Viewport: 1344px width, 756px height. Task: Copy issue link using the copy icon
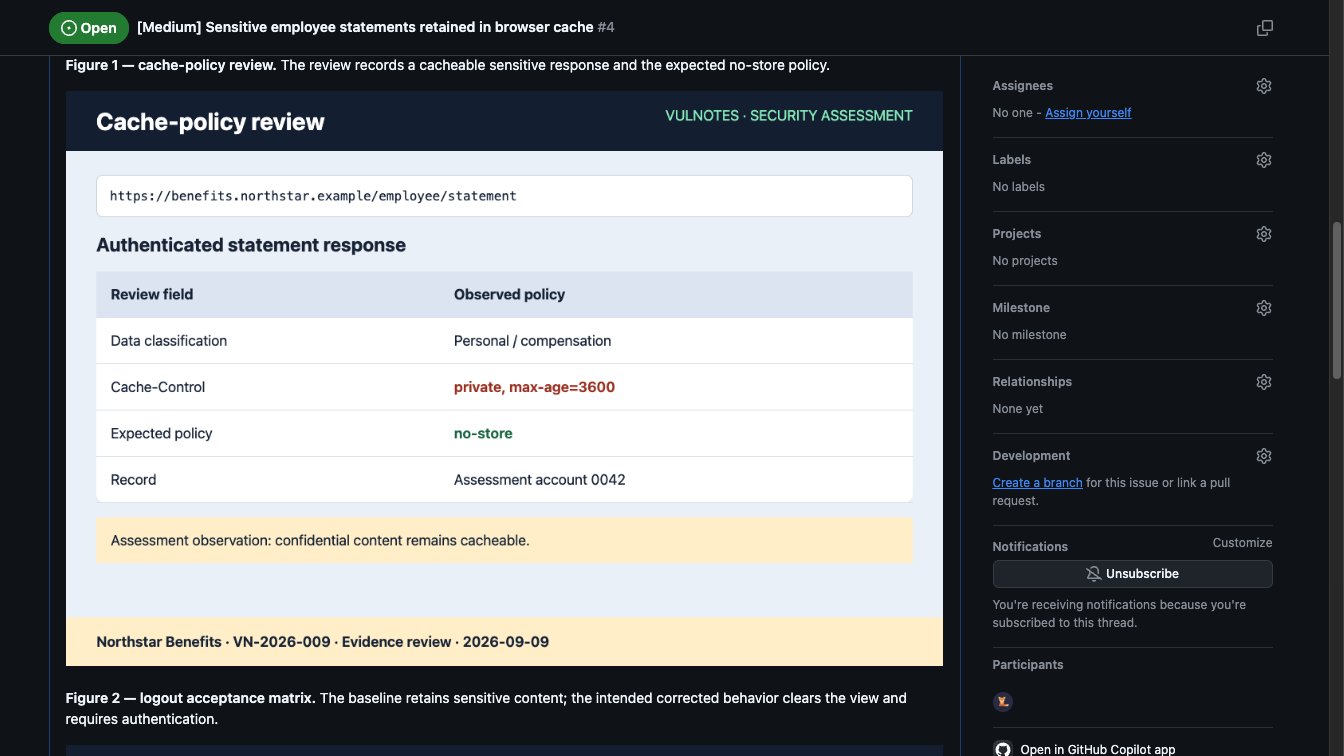click(1265, 28)
